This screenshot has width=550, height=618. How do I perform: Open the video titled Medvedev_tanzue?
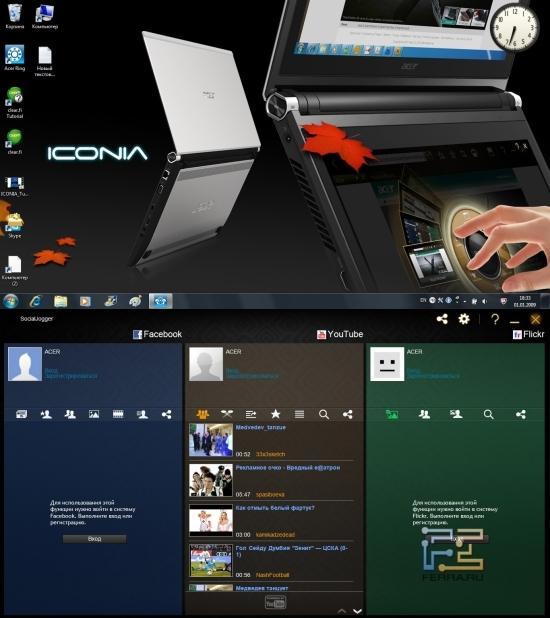point(261,427)
